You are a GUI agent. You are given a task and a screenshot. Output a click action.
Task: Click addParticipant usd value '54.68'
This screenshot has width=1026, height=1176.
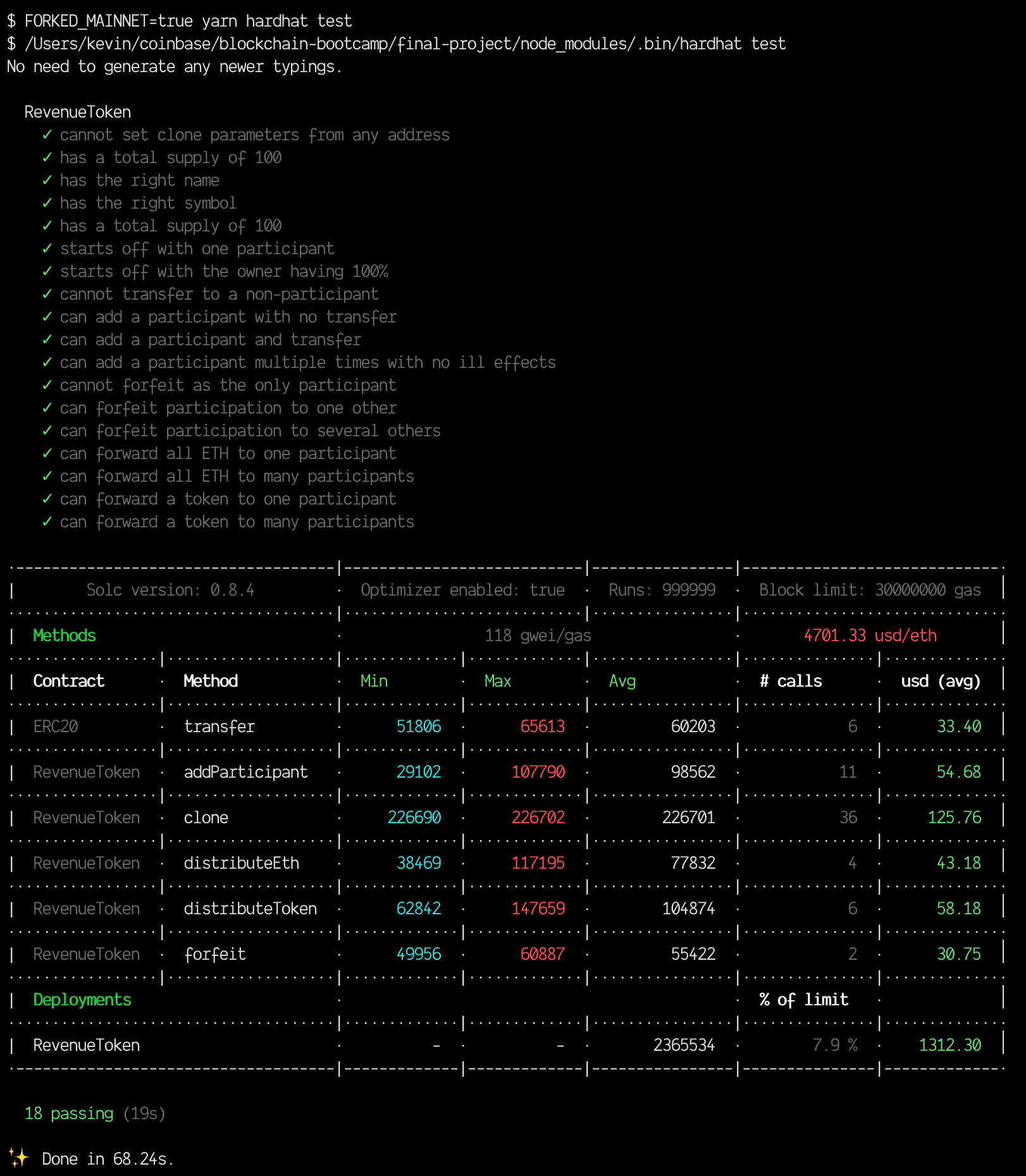click(x=959, y=772)
